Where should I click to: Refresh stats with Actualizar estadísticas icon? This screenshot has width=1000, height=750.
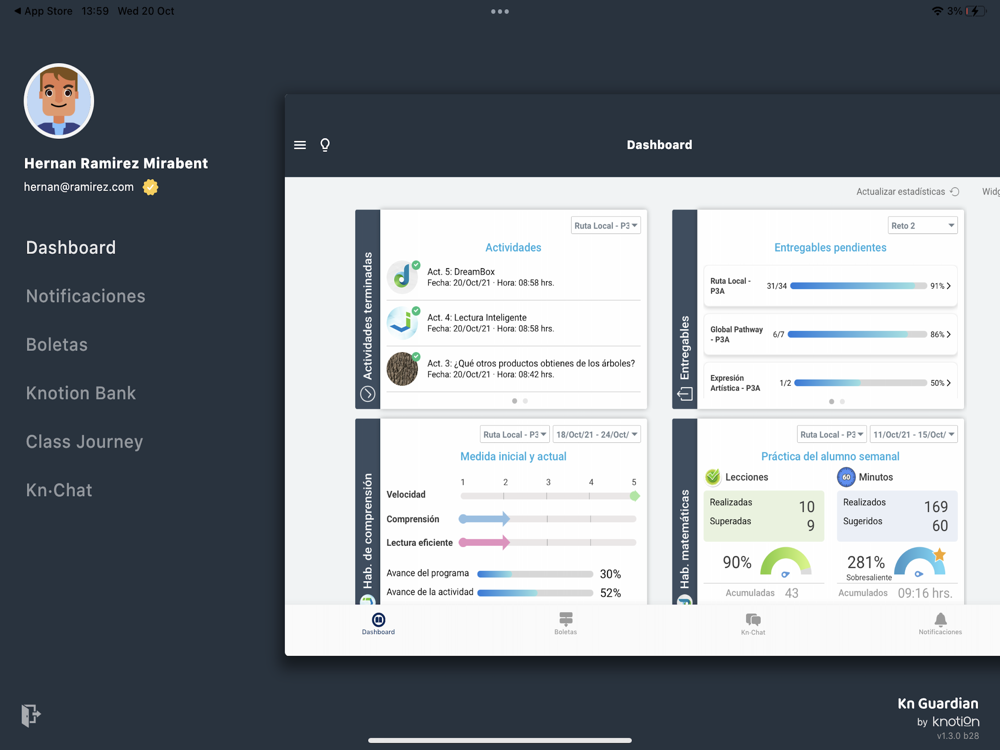tap(955, 191)
